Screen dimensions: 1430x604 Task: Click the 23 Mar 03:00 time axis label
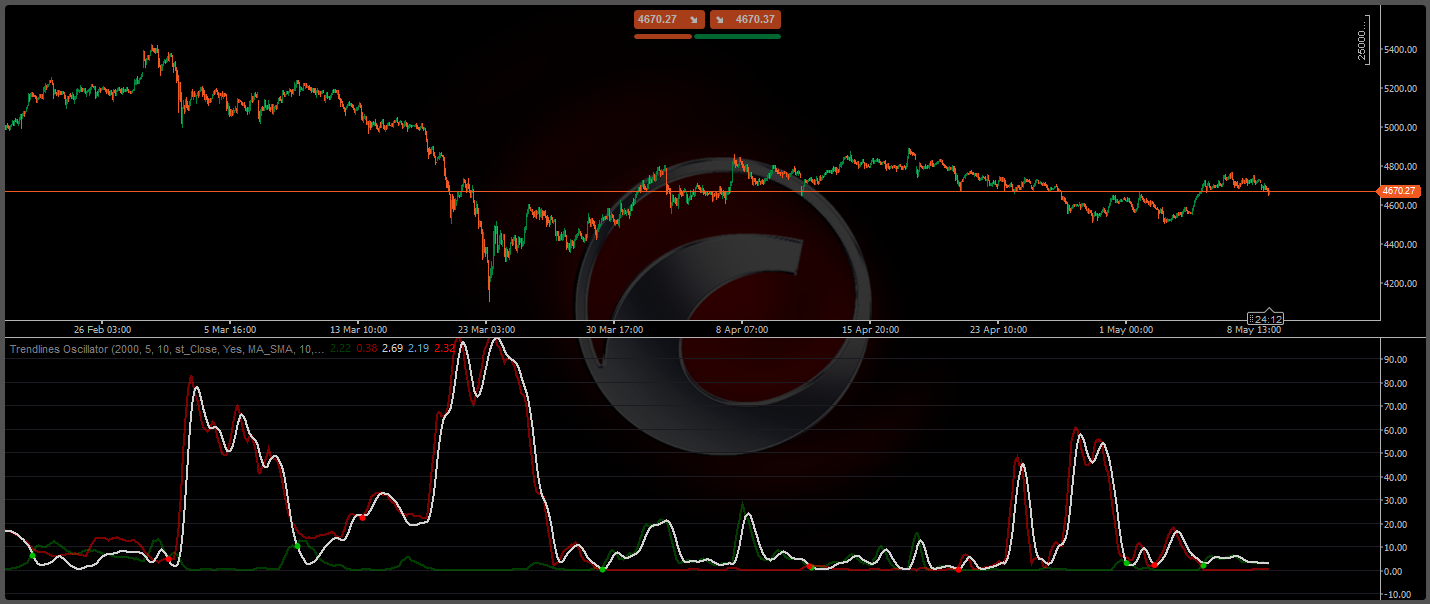(x=487, y=329)
